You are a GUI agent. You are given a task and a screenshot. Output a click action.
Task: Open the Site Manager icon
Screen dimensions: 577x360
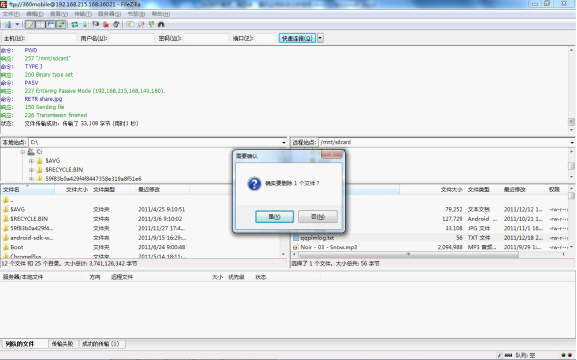point(8,25)
